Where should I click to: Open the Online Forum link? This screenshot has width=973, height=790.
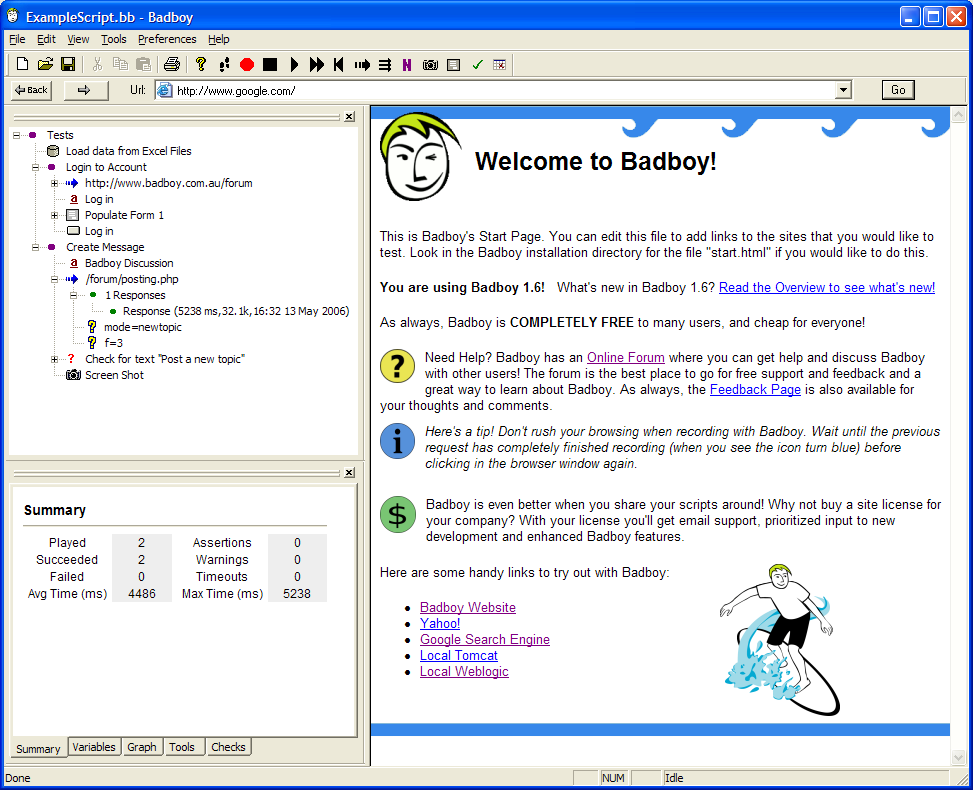coord(626,357)
